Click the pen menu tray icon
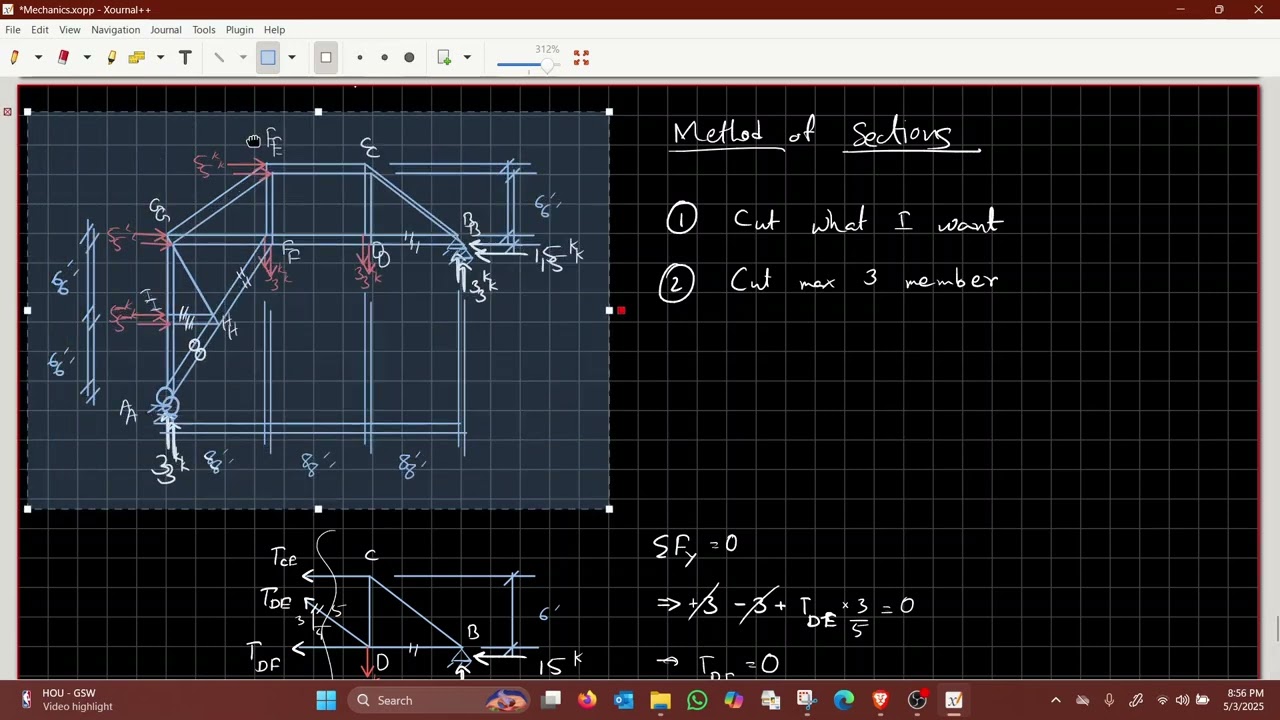This screenshot has width=1280, height=720. pos(1136,700)
